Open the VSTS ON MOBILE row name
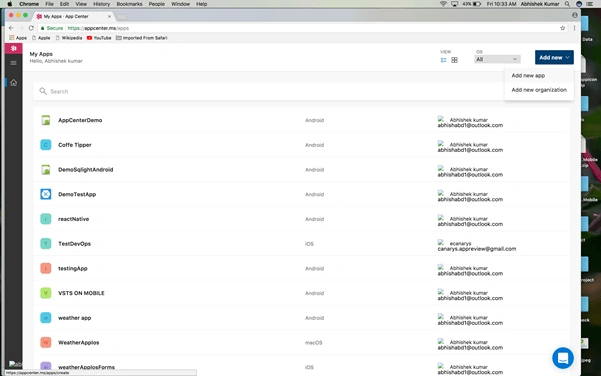601x376 pixels. click(81, 293)
